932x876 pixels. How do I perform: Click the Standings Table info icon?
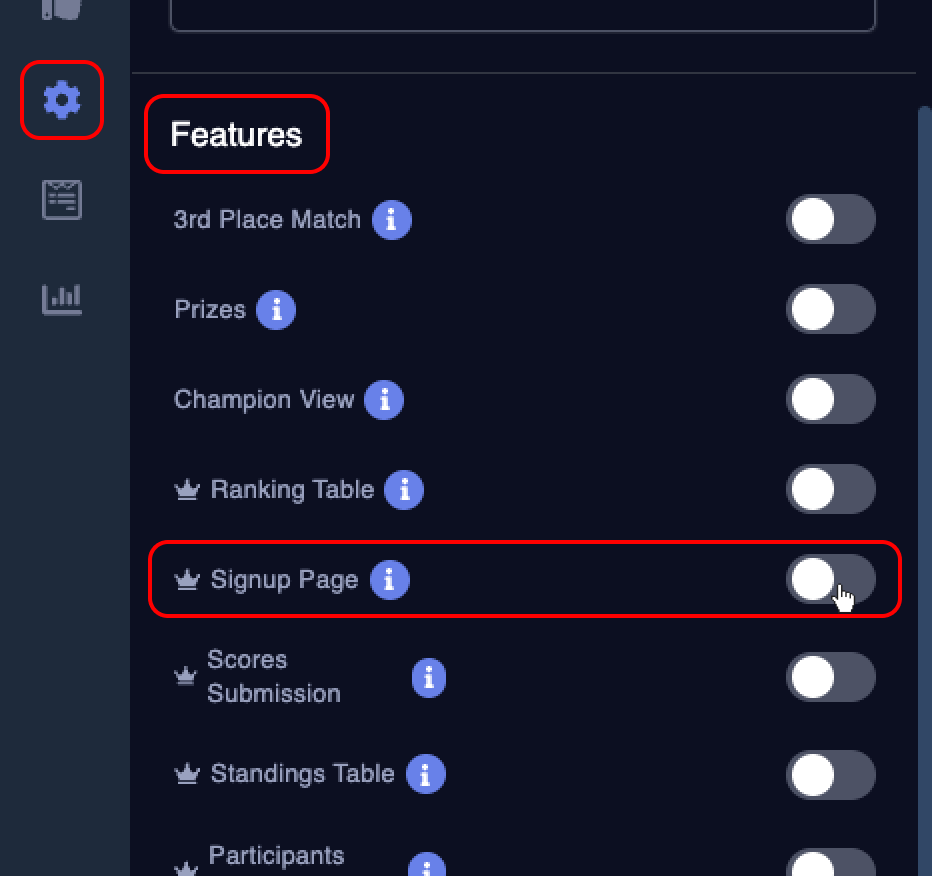pyautogui.click(x=425, y=774)
